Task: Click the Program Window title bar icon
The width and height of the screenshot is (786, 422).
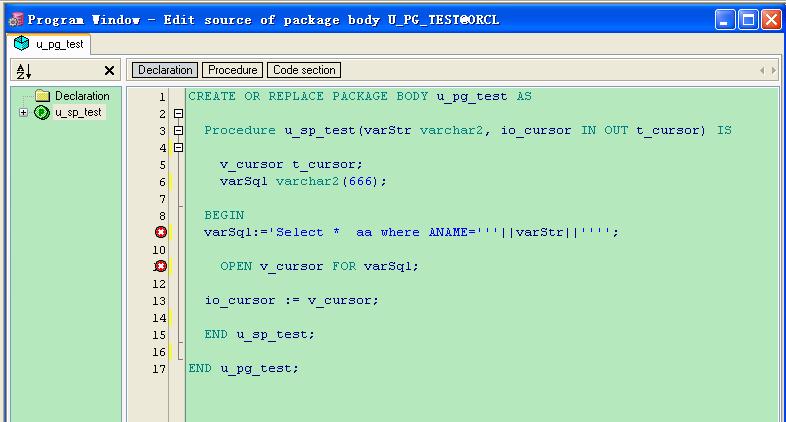Action: (16, 20)
